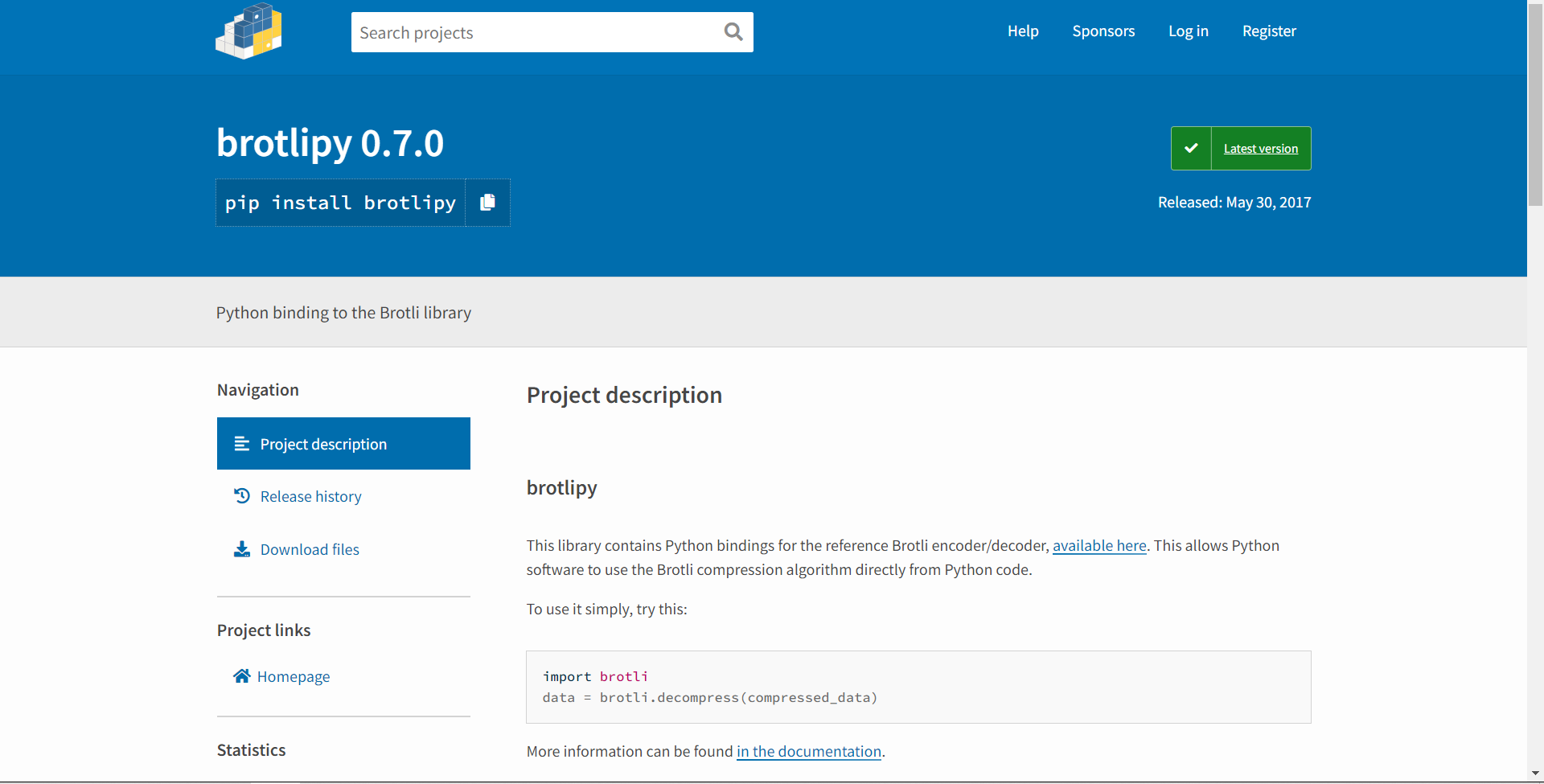Screen dimensions: 1544x784
Task: Switch to the Download files tab
Action: [x=310, y=550]
